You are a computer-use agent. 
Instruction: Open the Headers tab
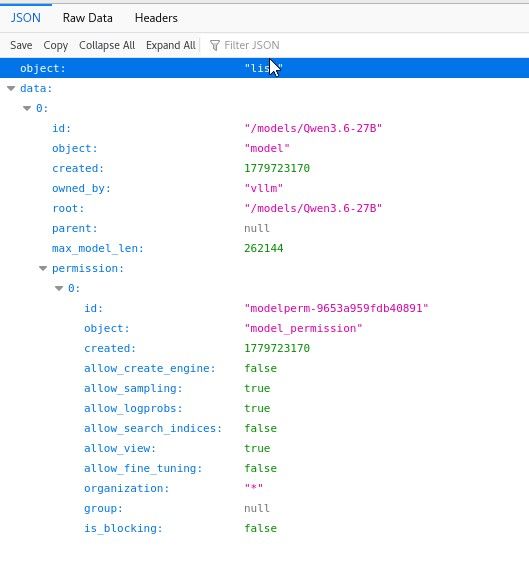(x=156, y=18)
